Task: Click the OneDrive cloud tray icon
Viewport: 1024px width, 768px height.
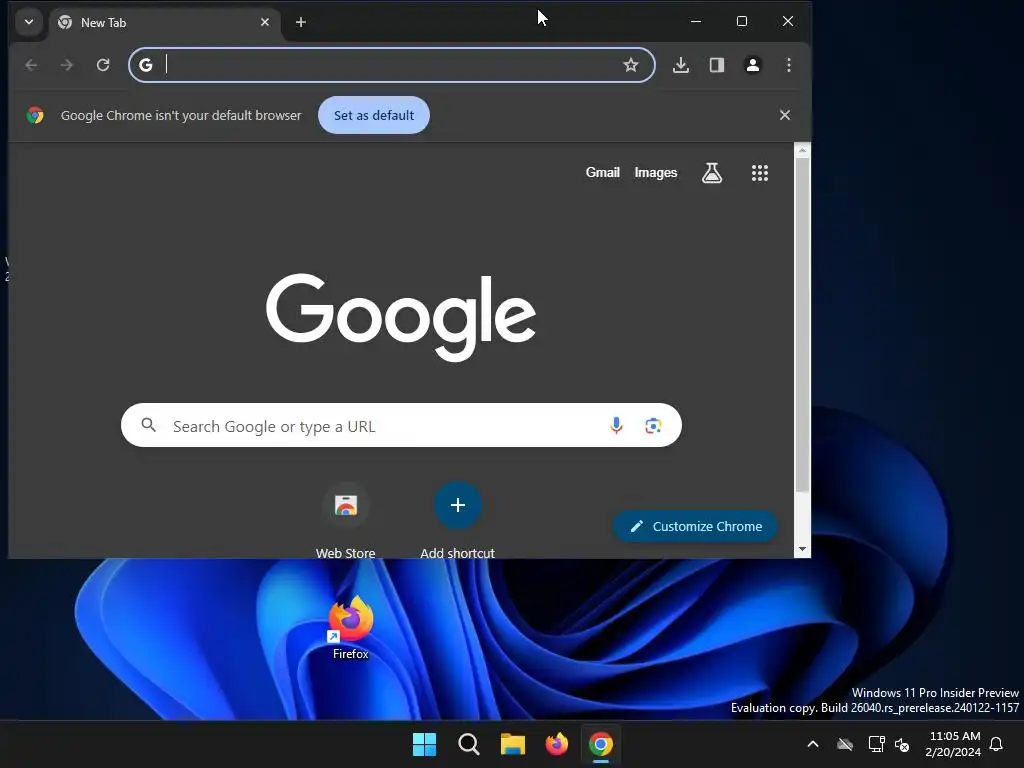Action: [845, 744]
